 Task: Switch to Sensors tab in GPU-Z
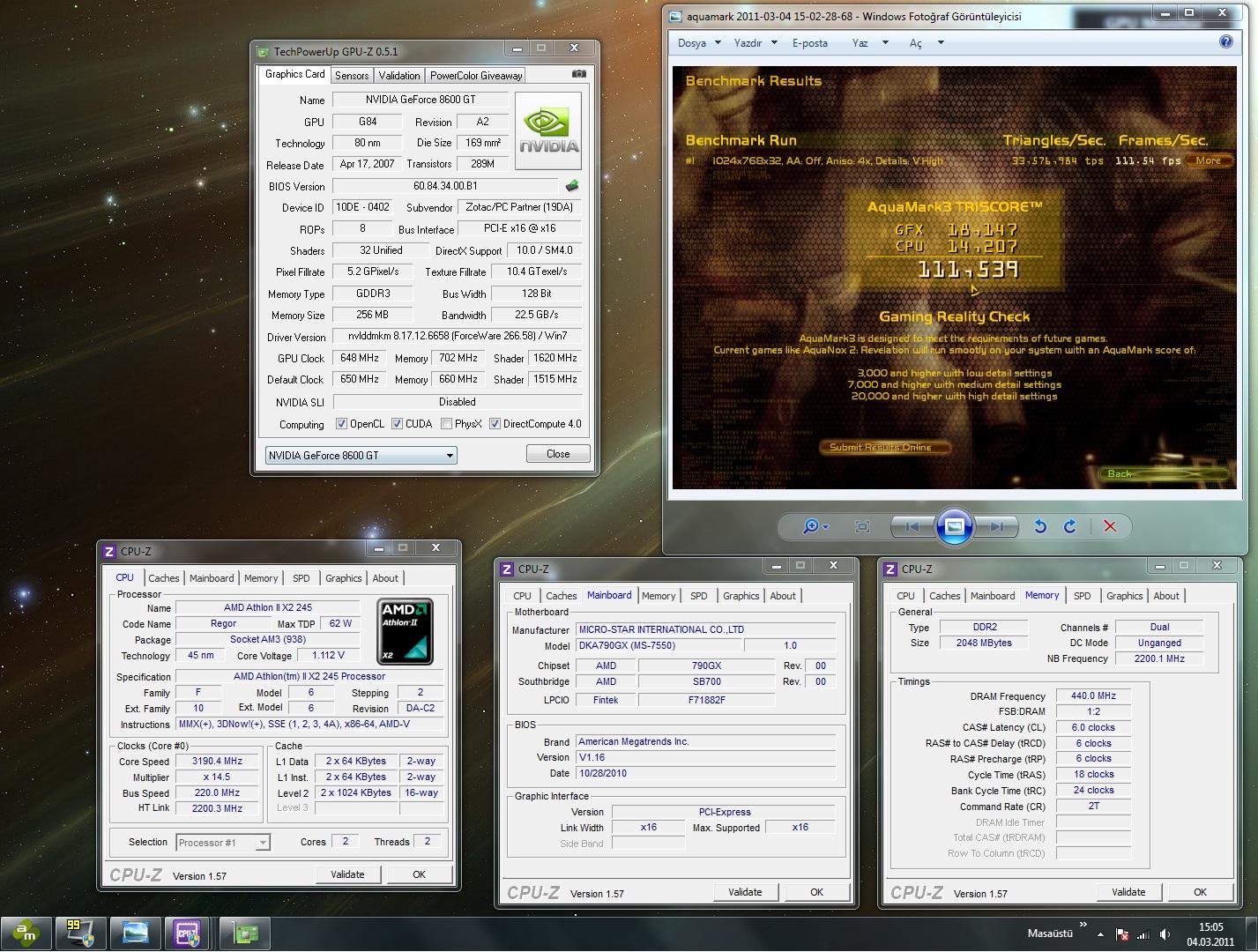pyautogui.click(x=352, y=76)
